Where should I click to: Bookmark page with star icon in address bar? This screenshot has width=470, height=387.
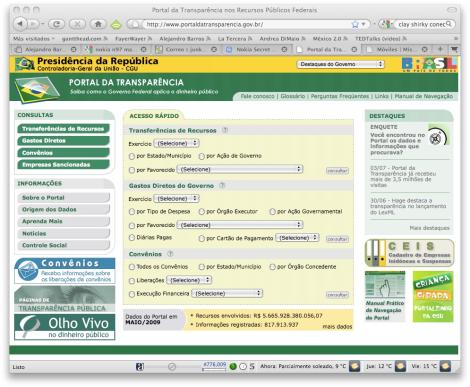pyautogui.click(x=355, y=24)
